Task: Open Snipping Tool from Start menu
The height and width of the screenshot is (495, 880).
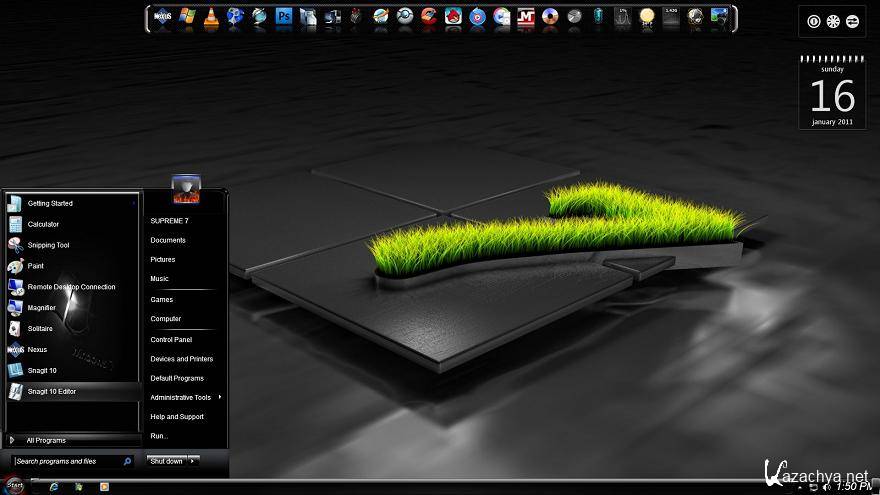Action: point(48,245)
